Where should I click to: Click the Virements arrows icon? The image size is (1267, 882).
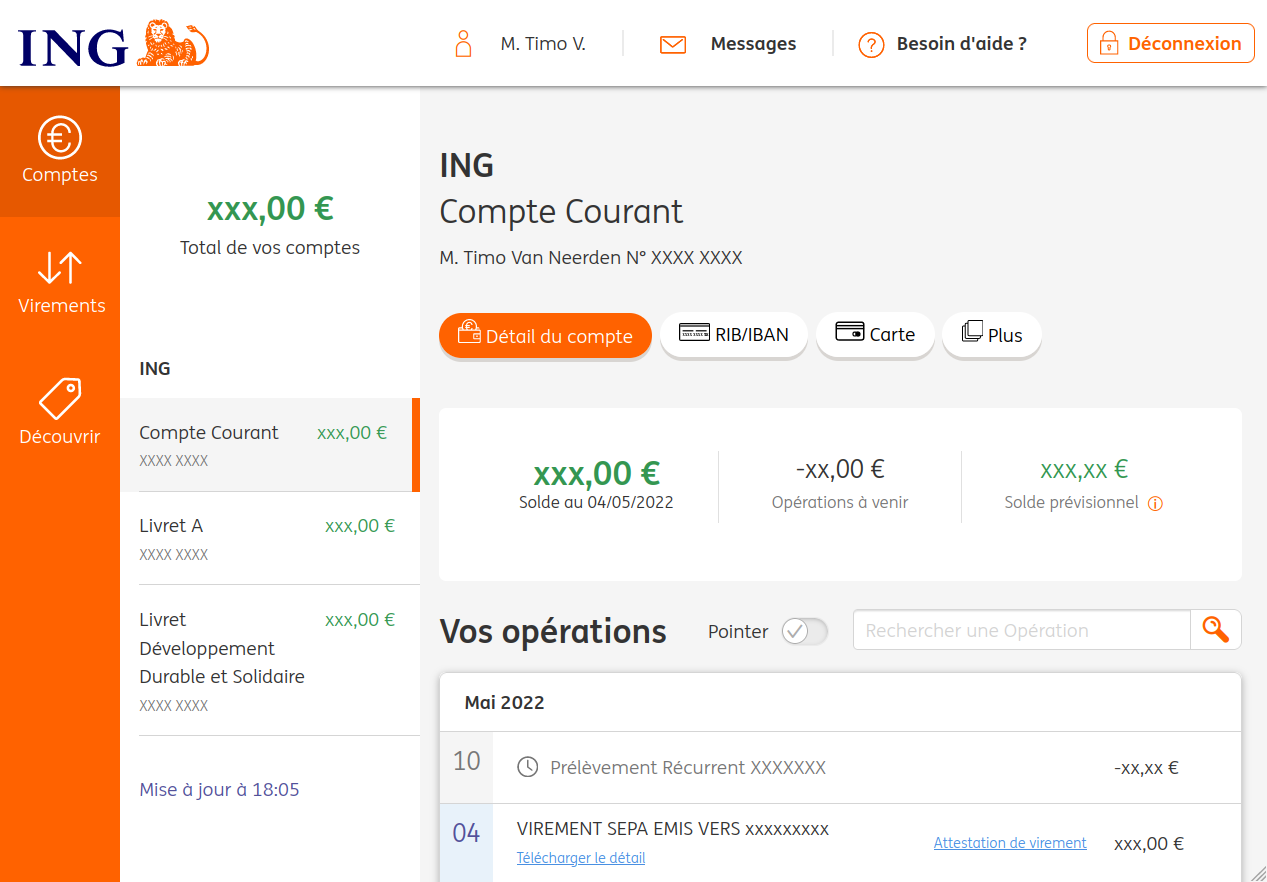click(x=60, y=268)
